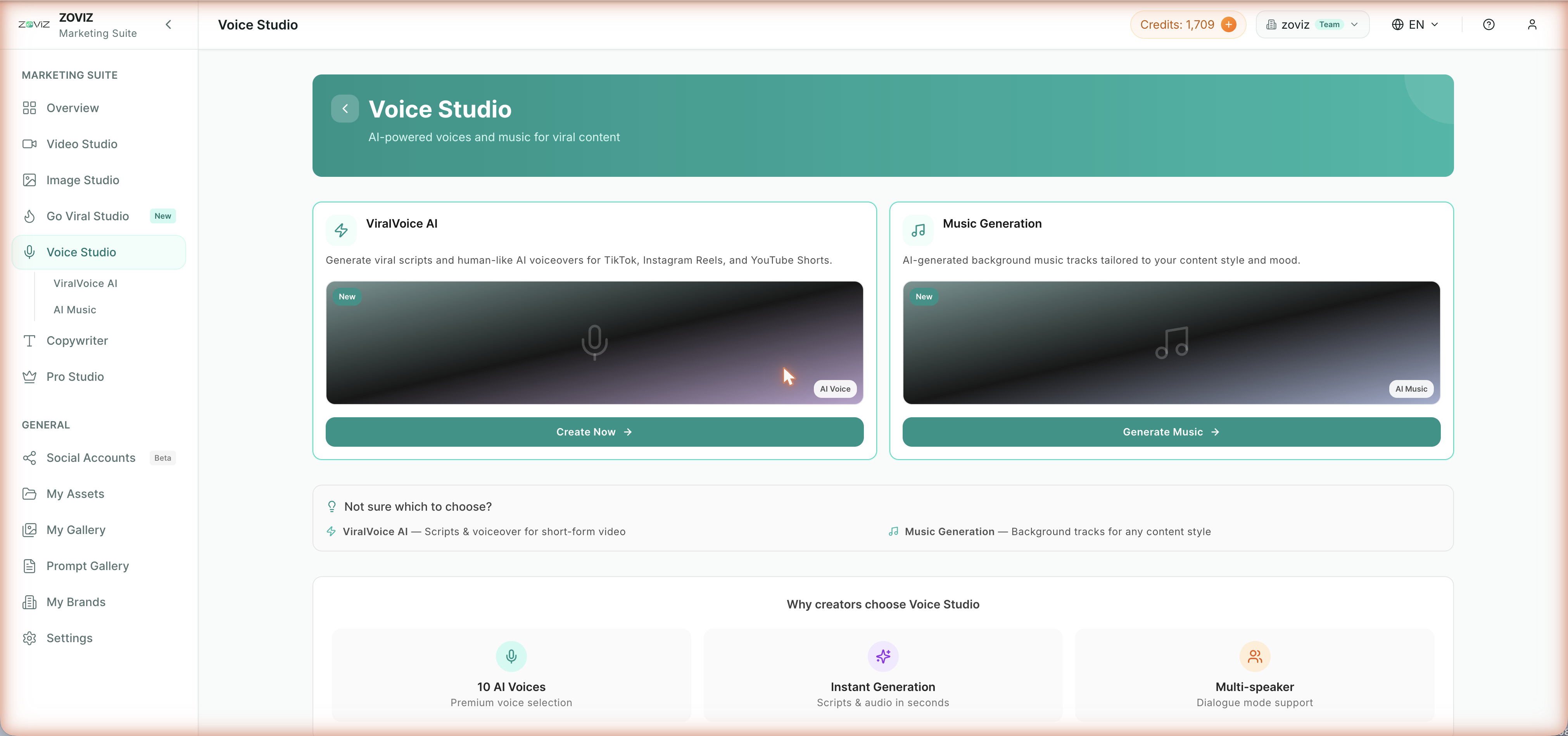The width and height of the screenshot is (1568, 736).
Task: Open the AI Music sub-item
Action: (75, 310)
